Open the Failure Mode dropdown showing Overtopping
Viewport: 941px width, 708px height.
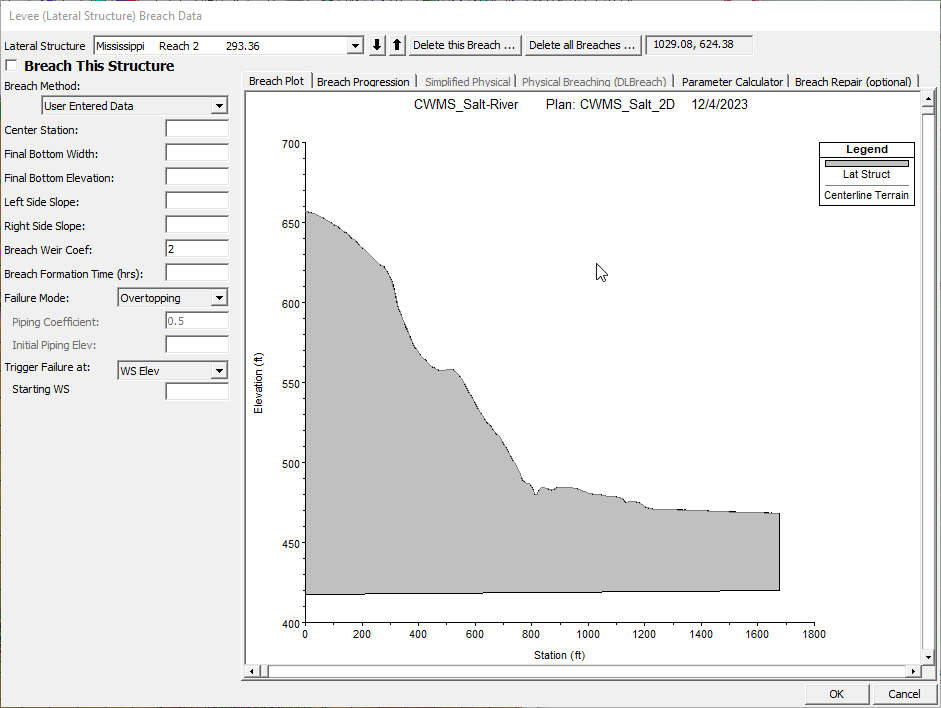click(221, 297)
